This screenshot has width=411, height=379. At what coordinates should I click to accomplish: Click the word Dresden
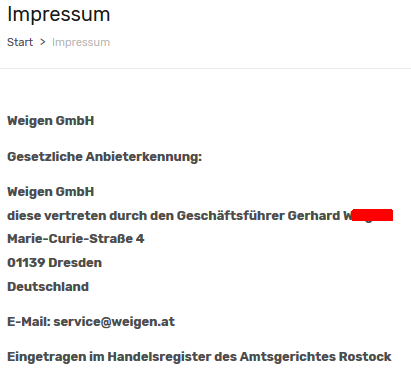click(x=75, y=263)
